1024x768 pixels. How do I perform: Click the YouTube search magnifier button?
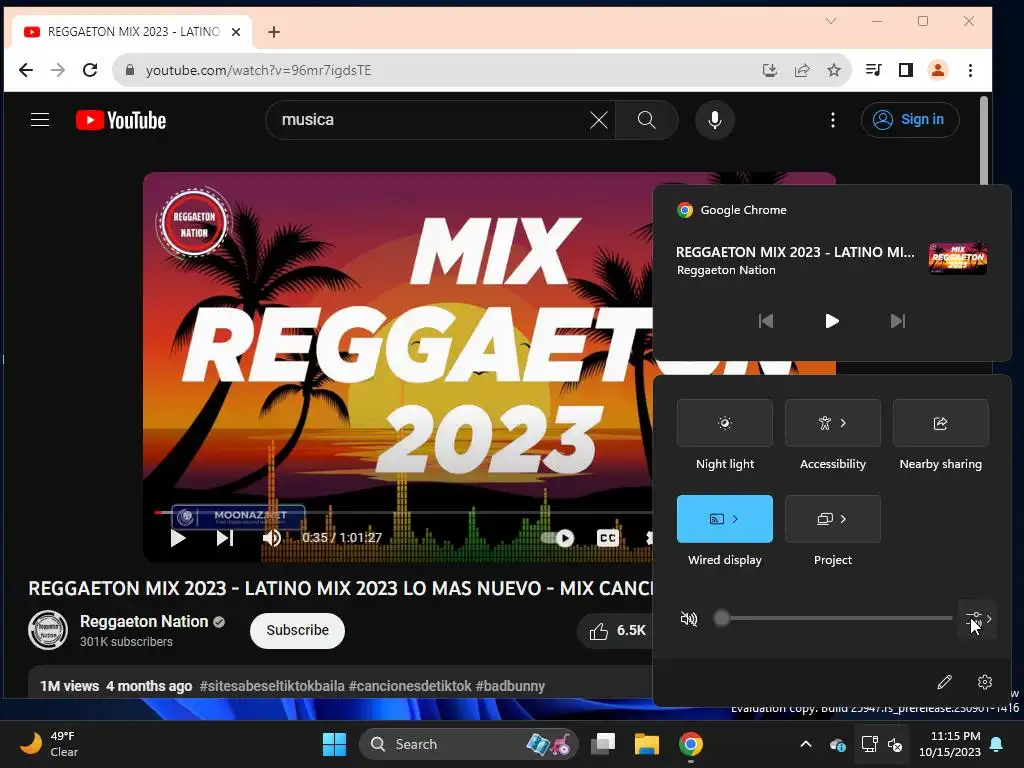[x=647, y=120]
